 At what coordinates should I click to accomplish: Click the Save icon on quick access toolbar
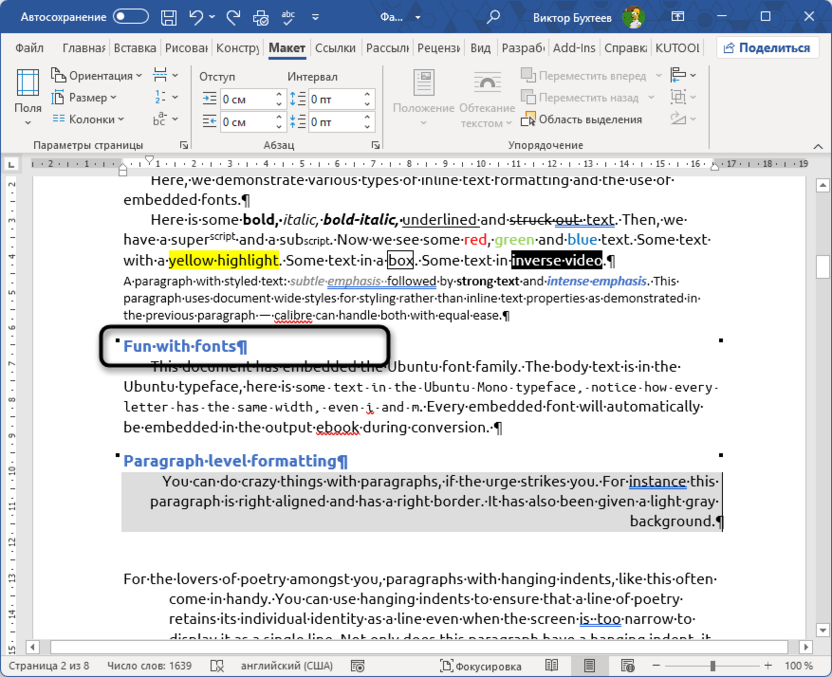point(168,16)
